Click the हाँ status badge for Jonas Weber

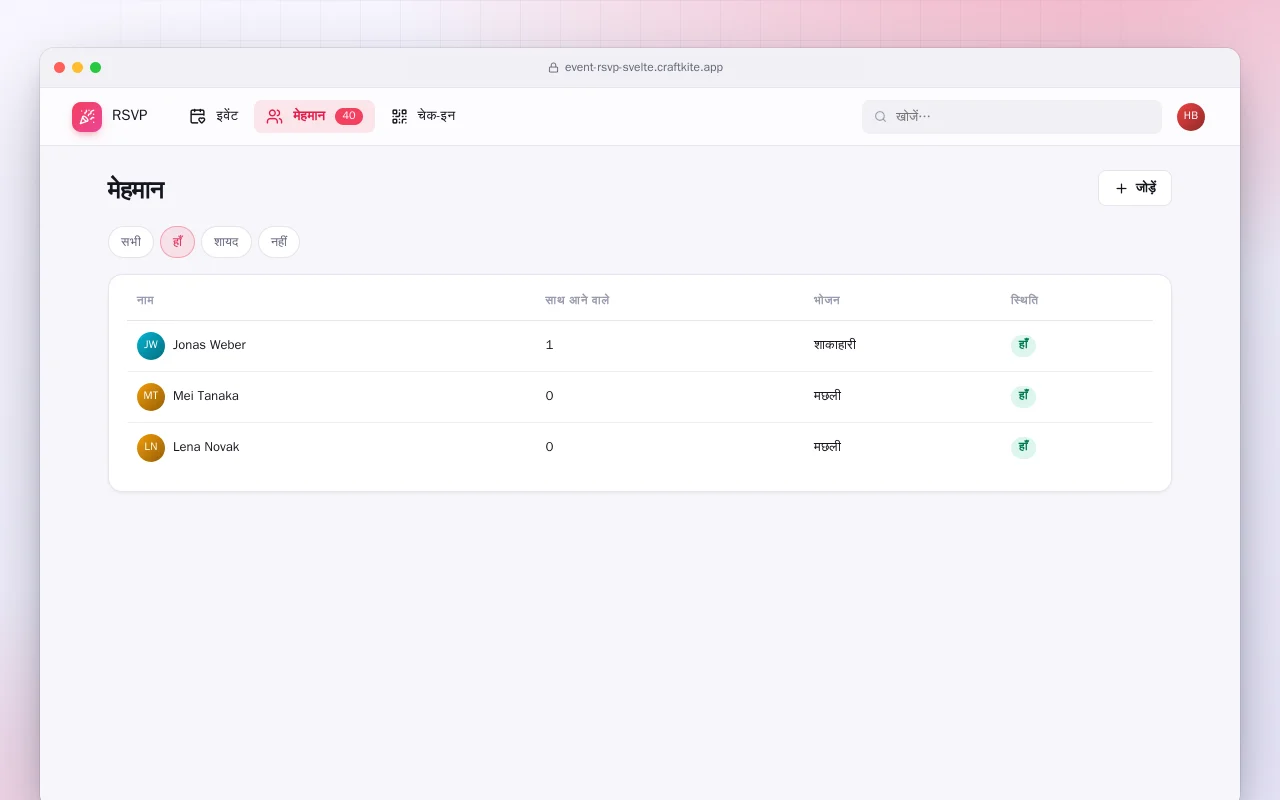click(x=1023, y=346)
